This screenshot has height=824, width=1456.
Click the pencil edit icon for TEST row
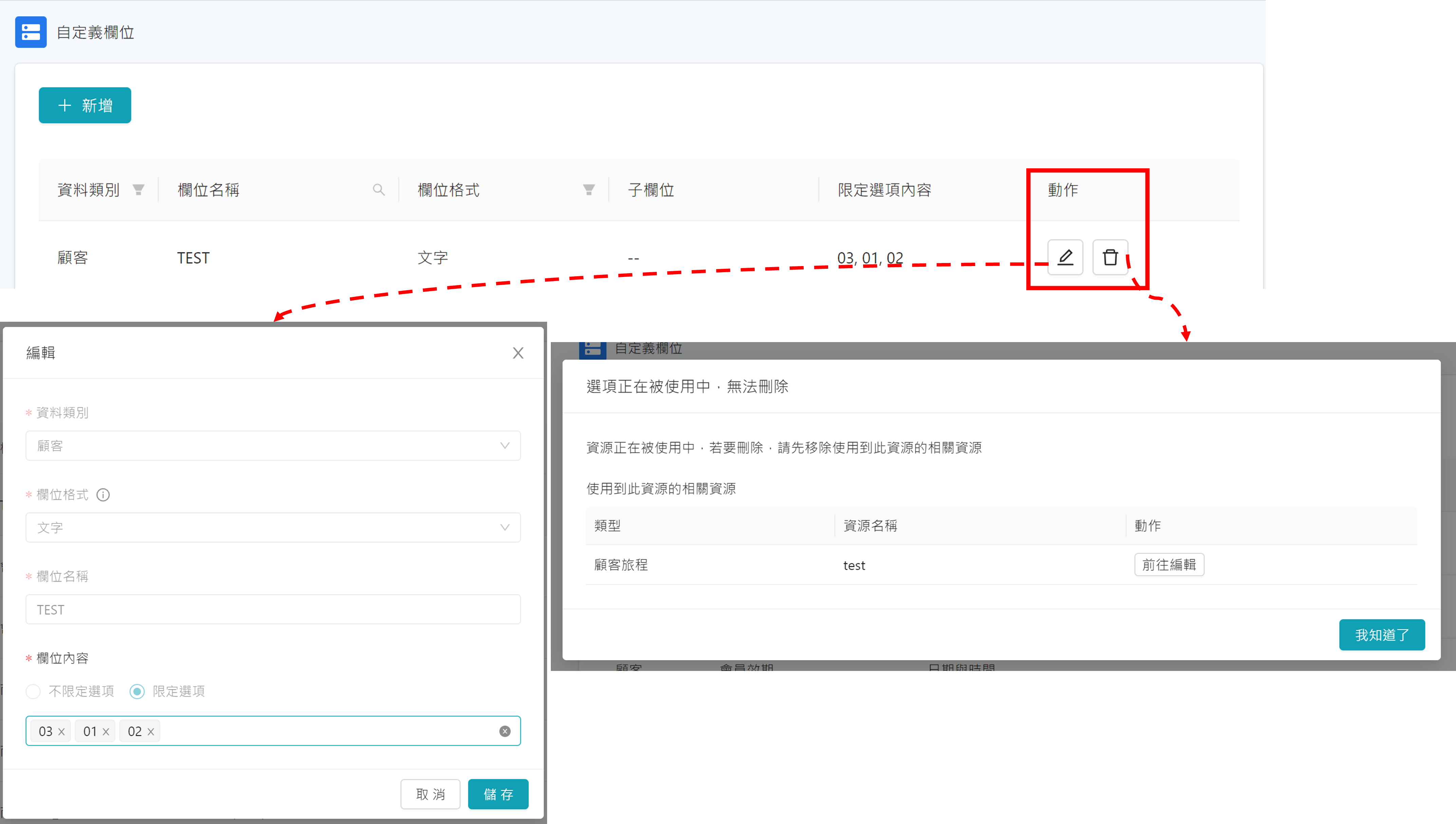[x=1065, y=258]
